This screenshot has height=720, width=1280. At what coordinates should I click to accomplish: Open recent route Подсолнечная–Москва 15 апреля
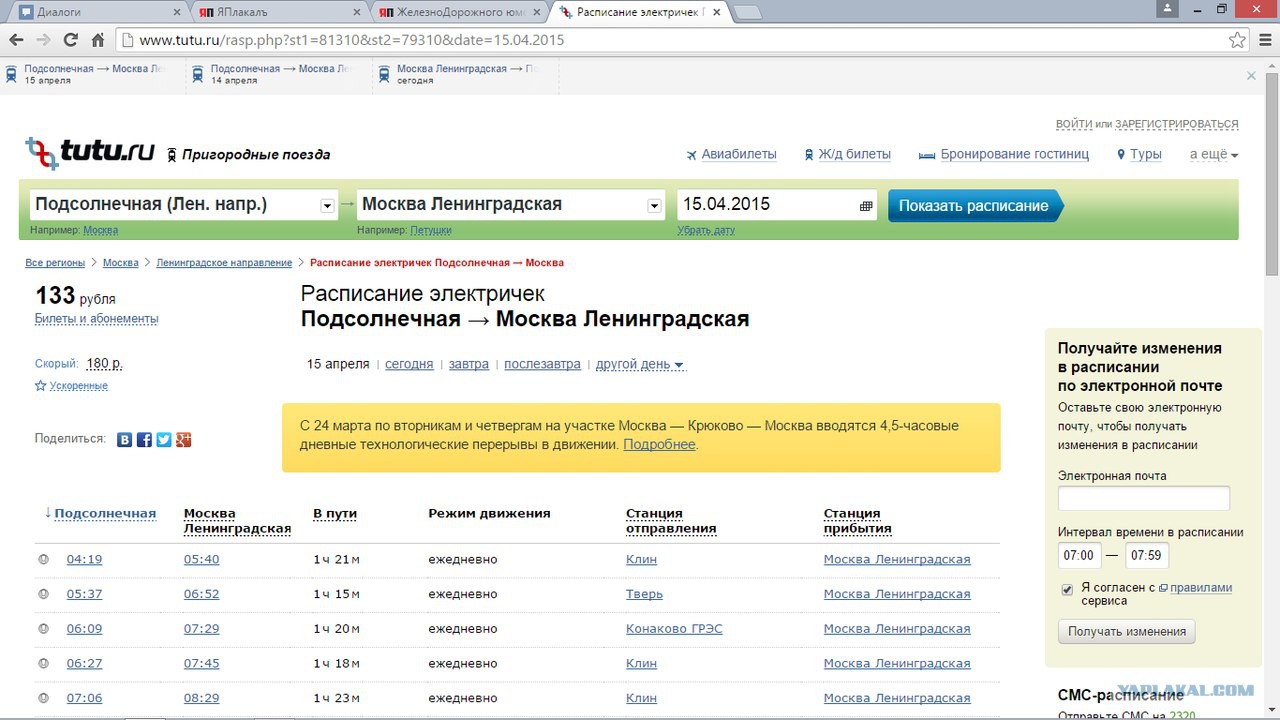pyautogui.click(x=92, y=74)
